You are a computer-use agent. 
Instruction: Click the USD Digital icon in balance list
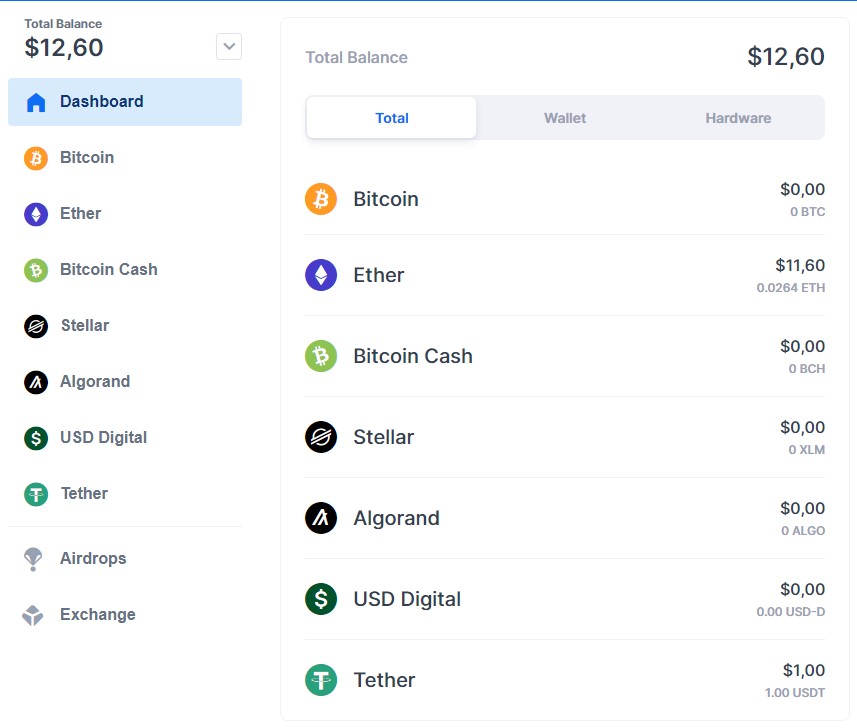click(x=321, y=599)
